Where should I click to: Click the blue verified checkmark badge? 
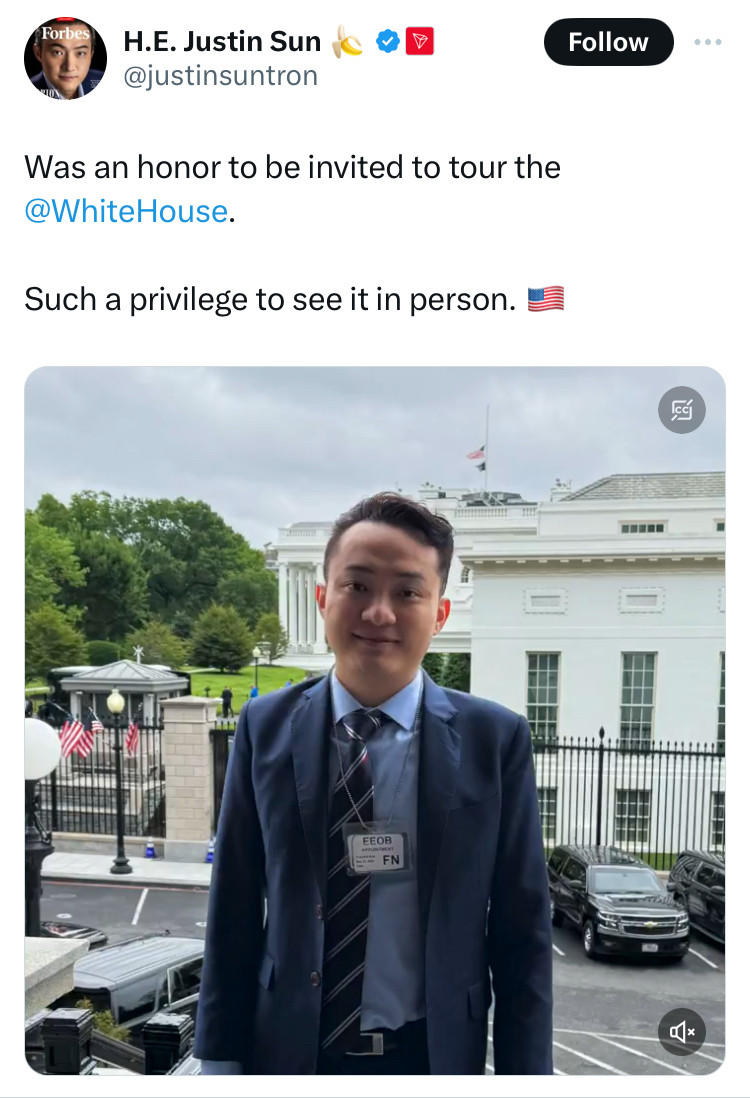388,41
